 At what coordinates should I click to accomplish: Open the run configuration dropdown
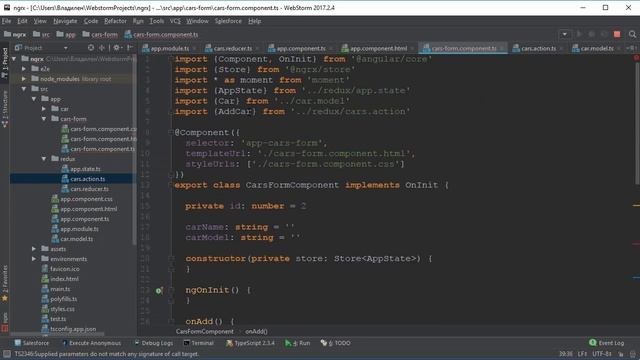(564, 34)
